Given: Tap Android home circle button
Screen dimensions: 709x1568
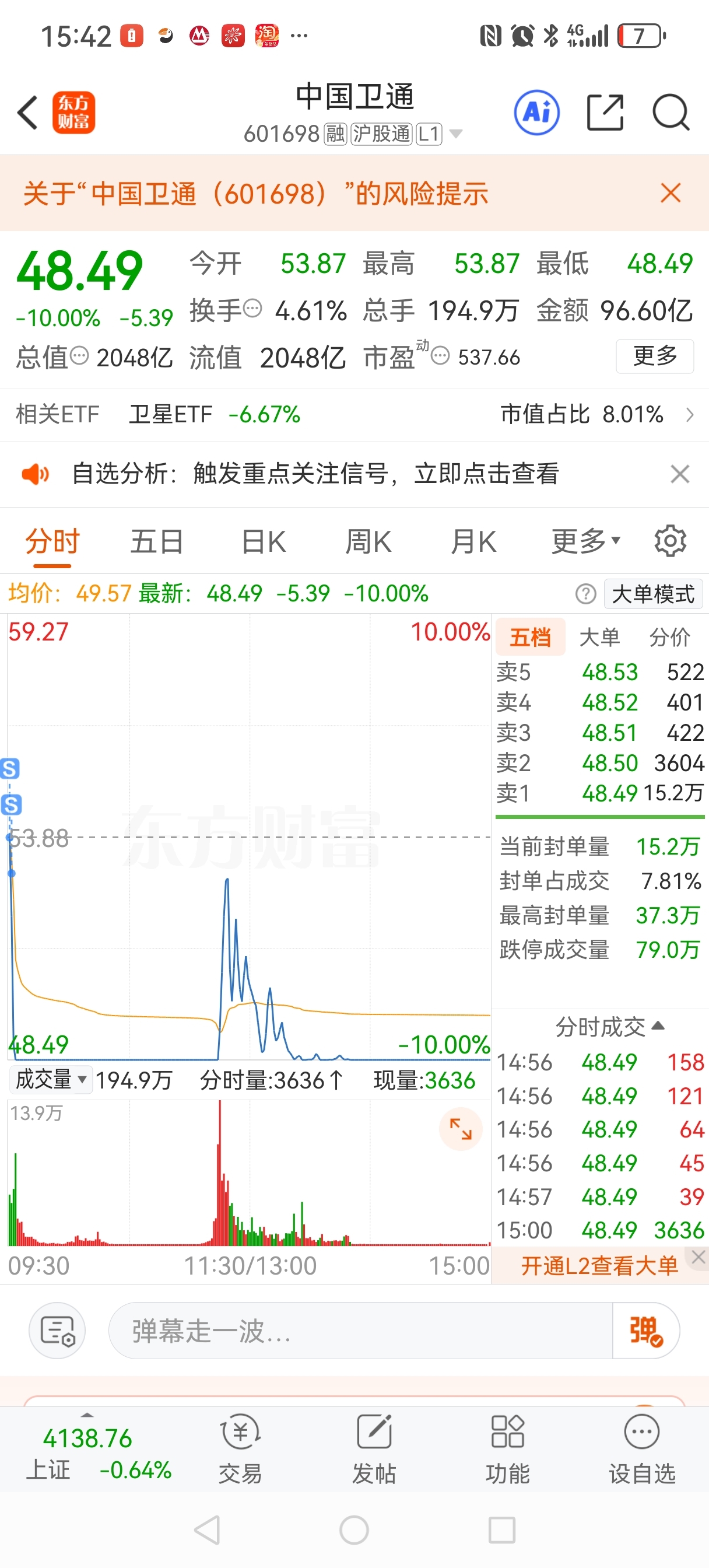Looking at the screenshot, I should (354, 1529).
